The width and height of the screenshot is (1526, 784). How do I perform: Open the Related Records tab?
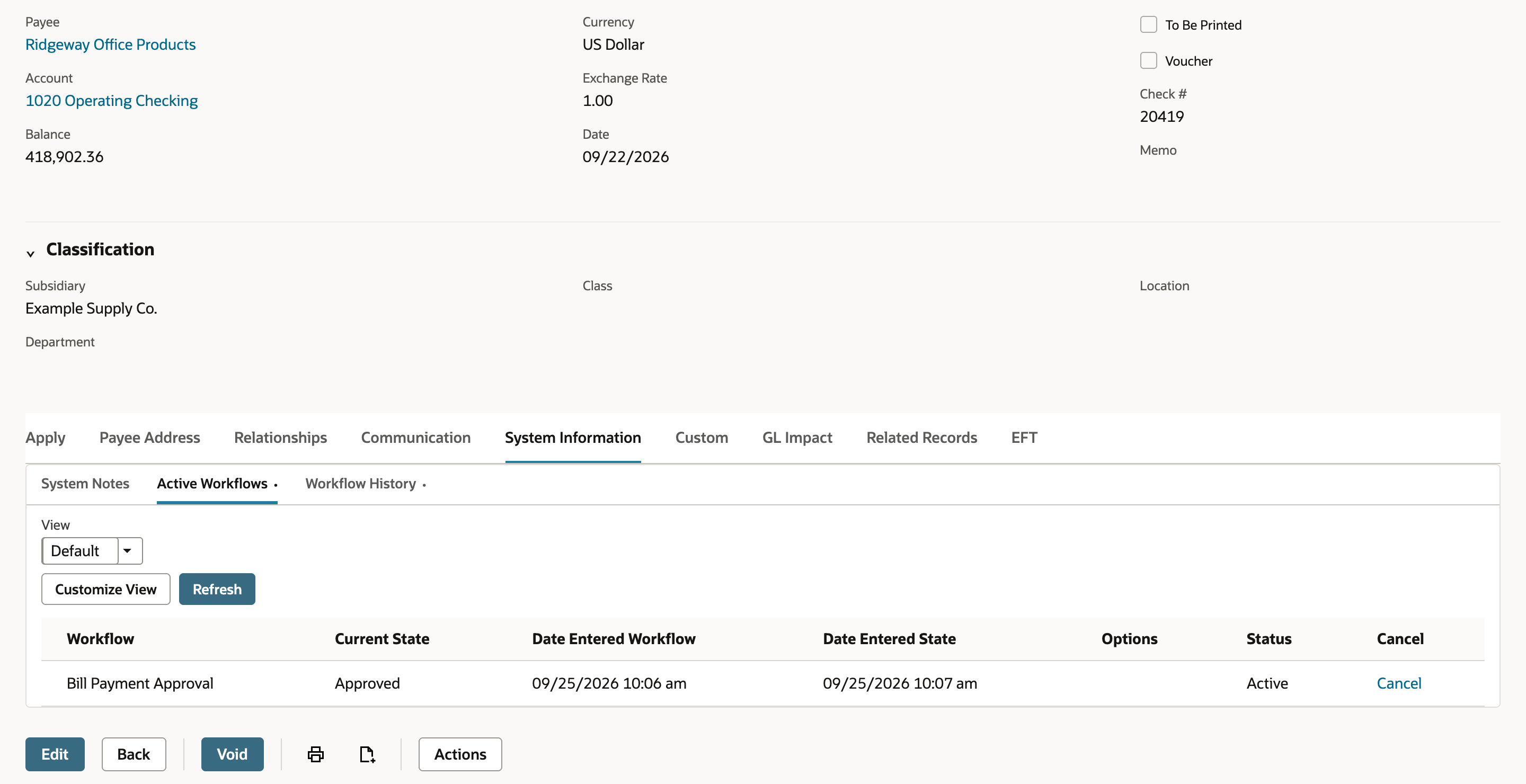pyautogui.click(x=922, y=438)
